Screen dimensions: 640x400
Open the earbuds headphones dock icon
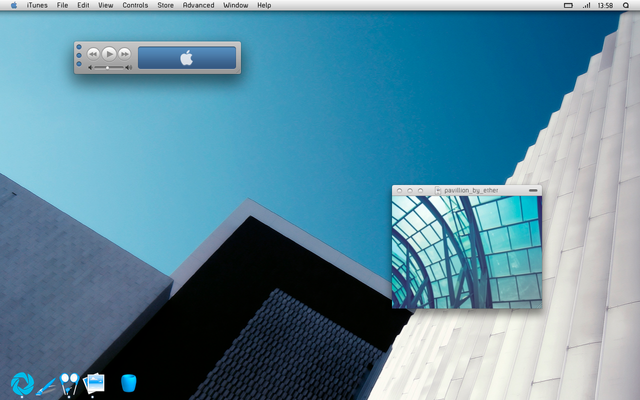point(69,384)
